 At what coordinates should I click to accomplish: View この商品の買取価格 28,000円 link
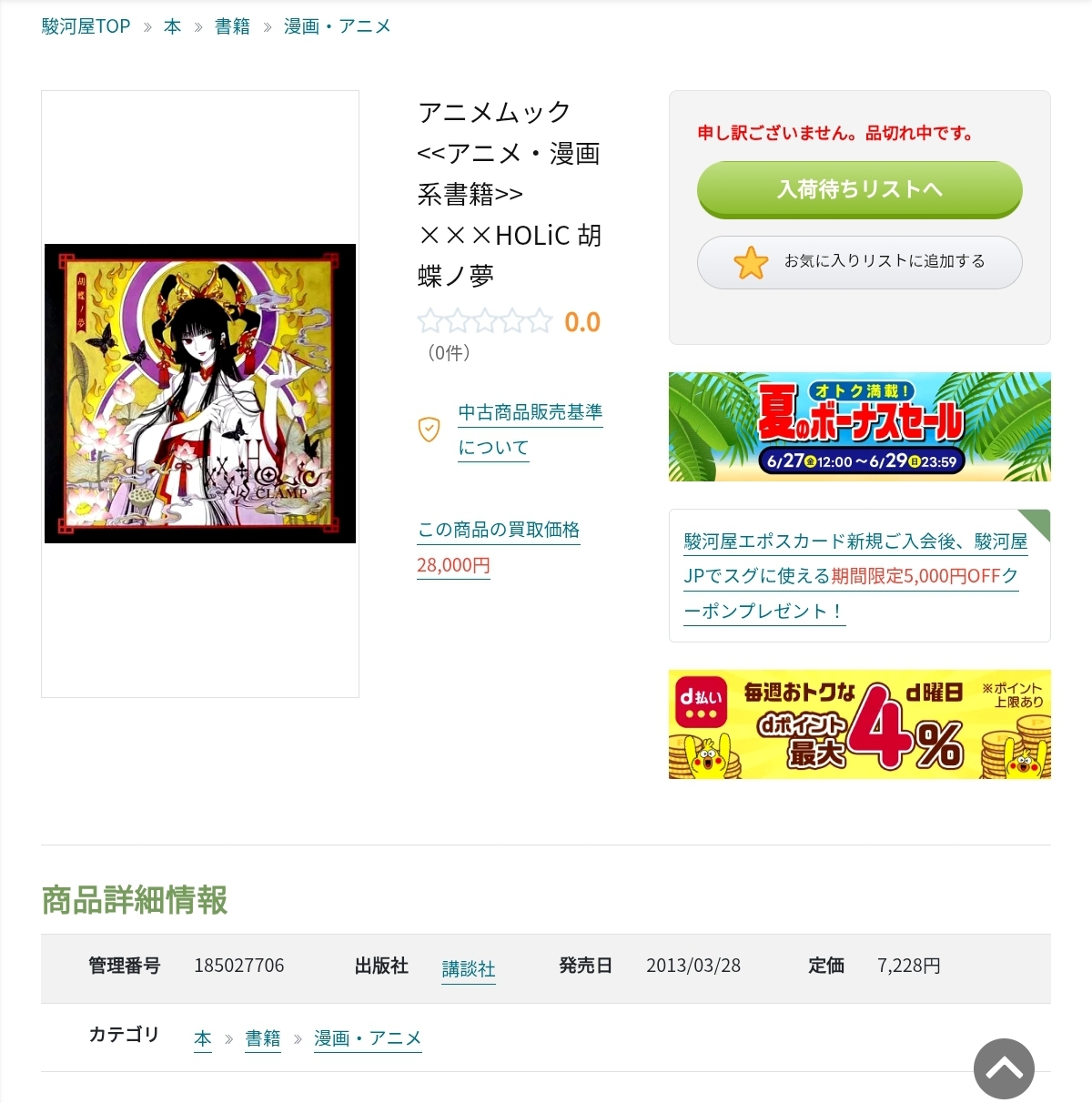click(x=499, y=547)
